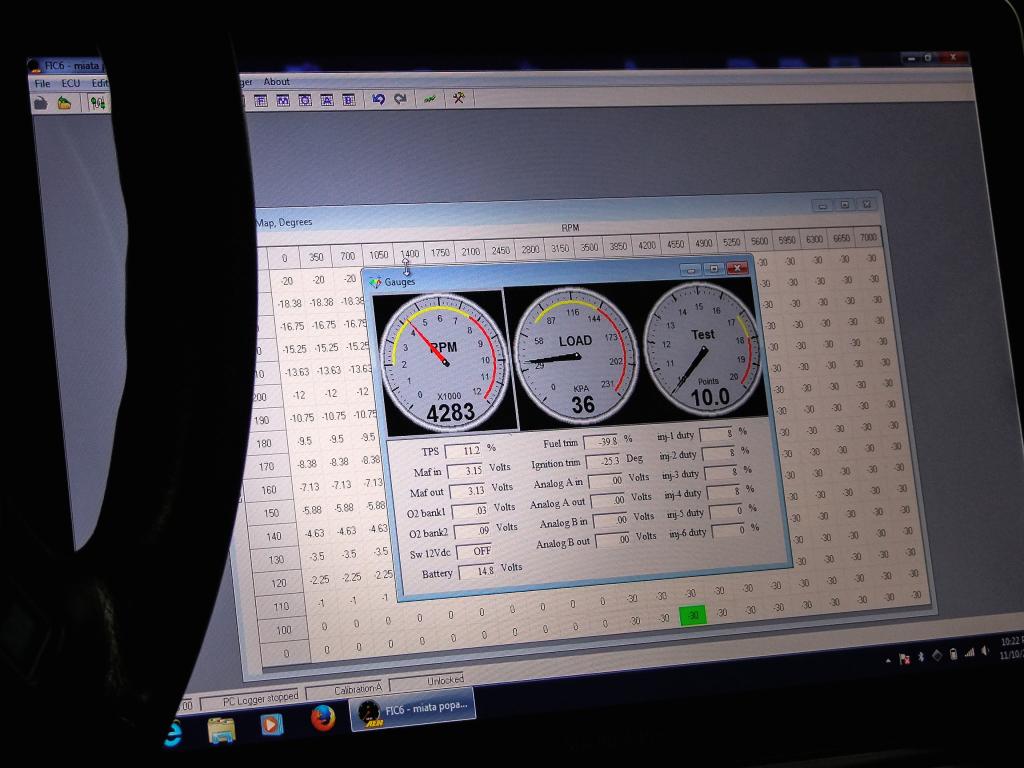1024x768 pixels.
Task: Click the Connect to ECU toolbar icon
Action: pyautogui.click(x=97, y=103)
